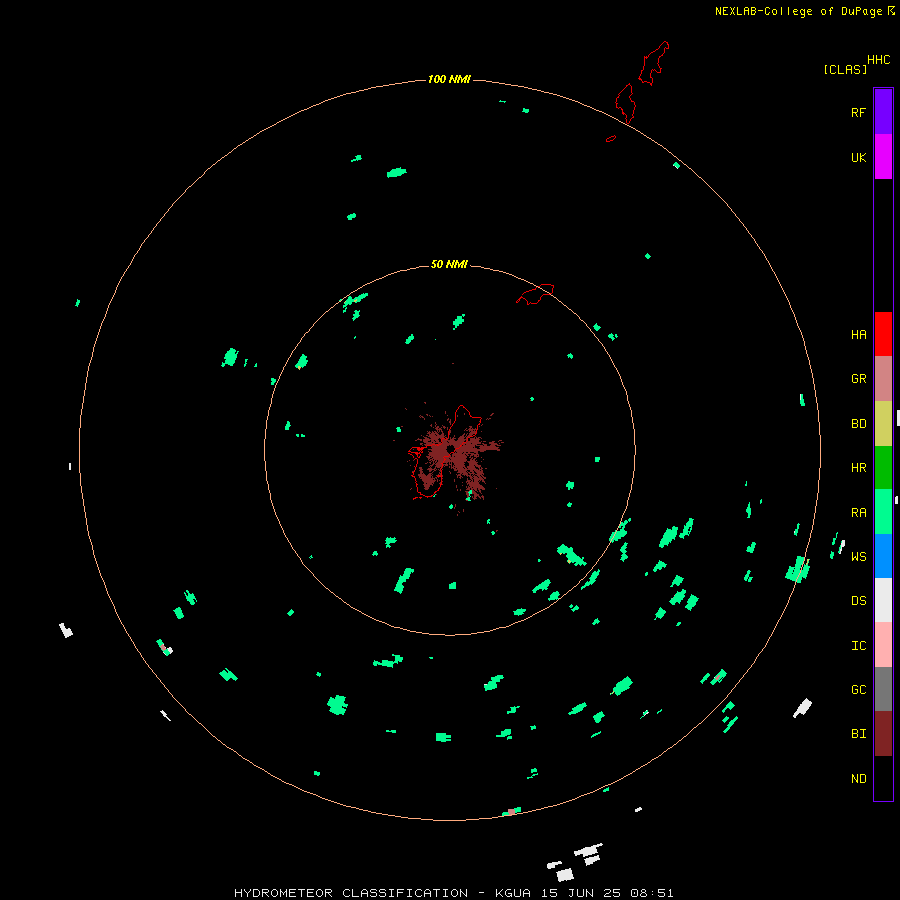Click the white DS legend color swatch
900x900 pixels.
tap(883, 600)
